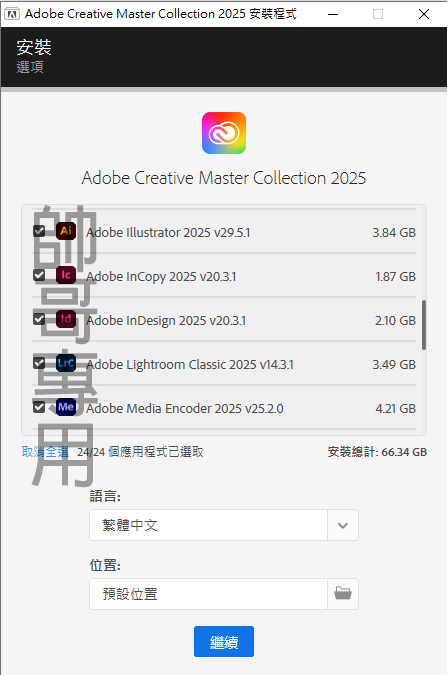Click the Lightroom Classic LrC icon
Viewport: 448px width, 675px height.
66,363
